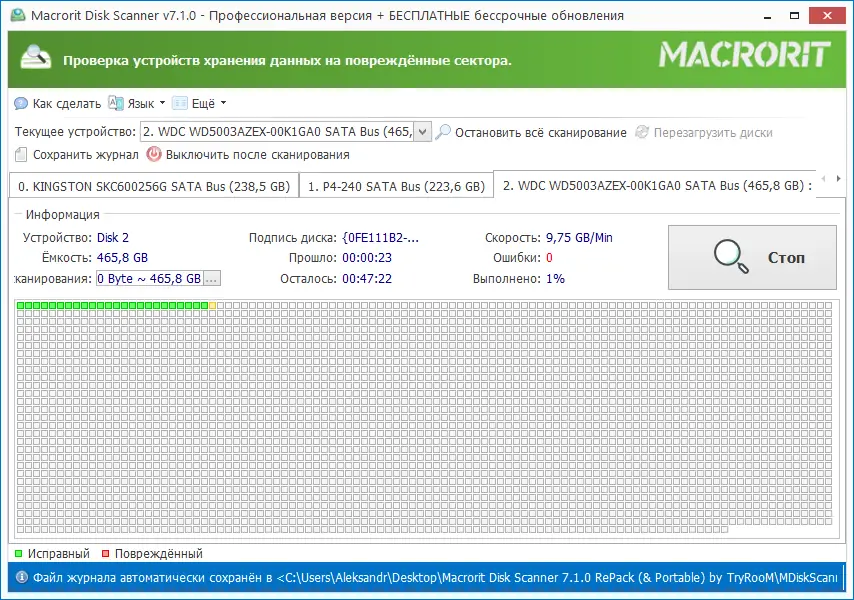854x600 pixels.
Task: Click disk signature '{0FE111B2-...'
Action: 381,237
